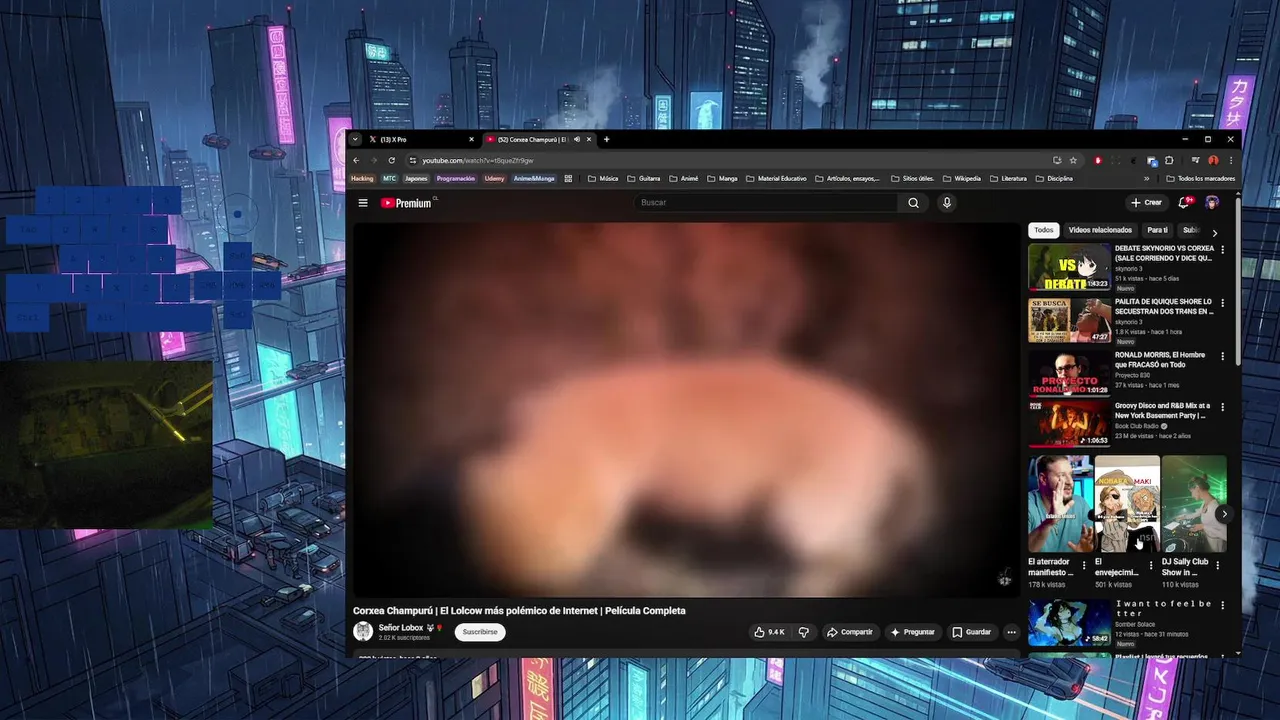Click the search magnifier button

(913, 203)
